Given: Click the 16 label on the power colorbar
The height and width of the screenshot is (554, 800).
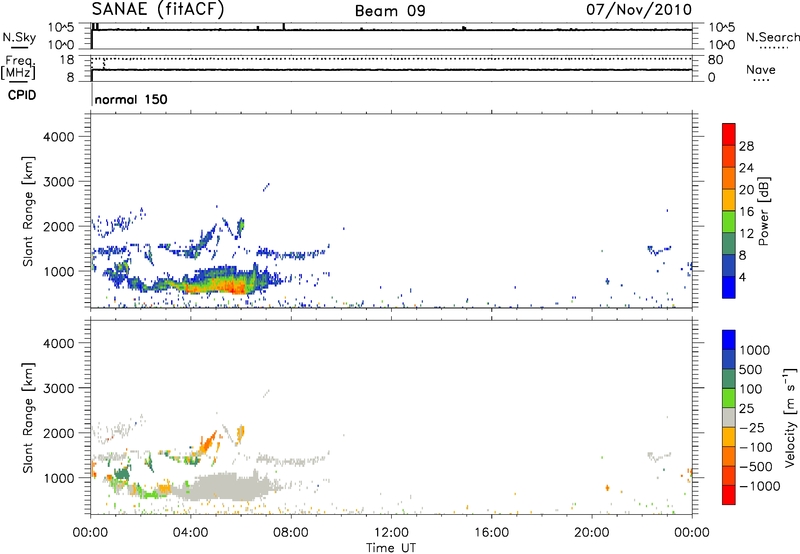Looking at the screenshot, I should coord(746,211).
